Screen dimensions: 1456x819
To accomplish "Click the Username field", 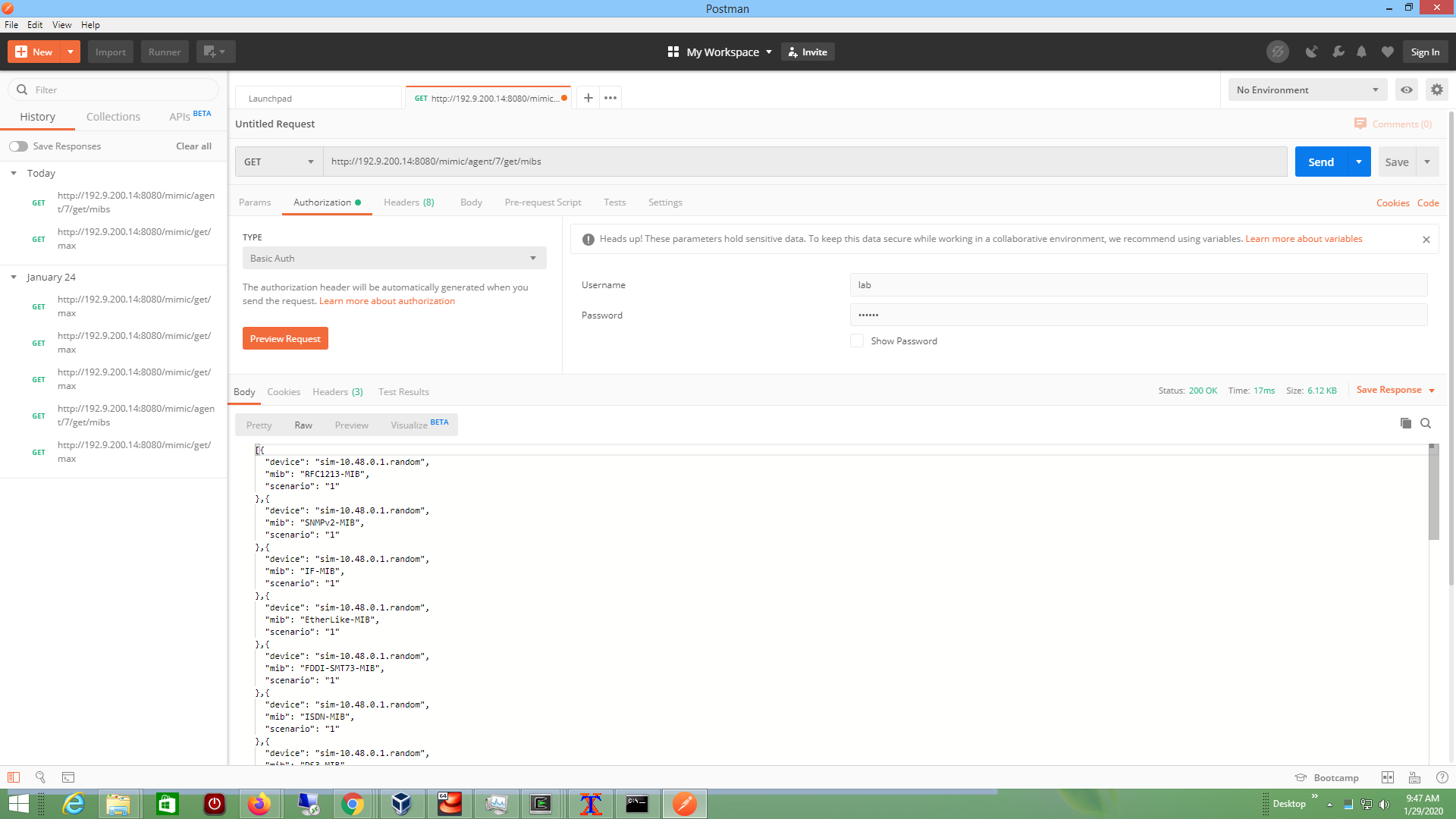I will (x=1138, y=285).
